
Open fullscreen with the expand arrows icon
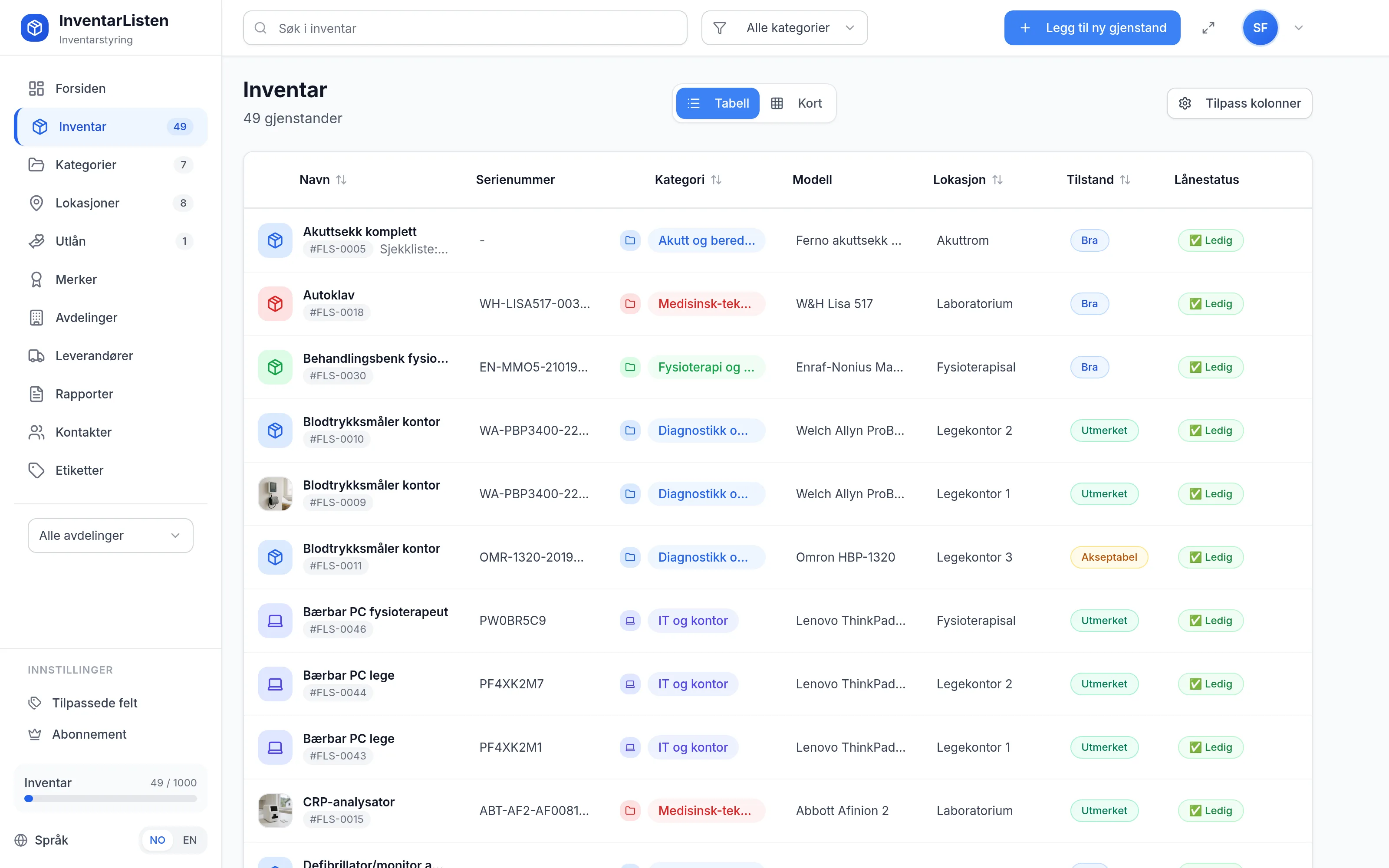(1208, 27)
